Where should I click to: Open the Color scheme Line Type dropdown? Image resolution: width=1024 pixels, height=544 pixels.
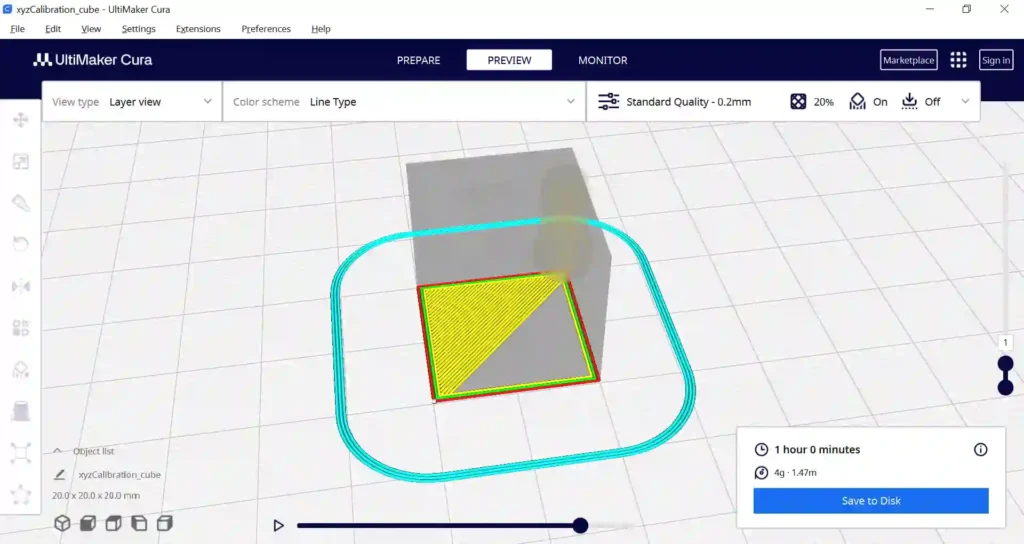[x=404, y=102]
